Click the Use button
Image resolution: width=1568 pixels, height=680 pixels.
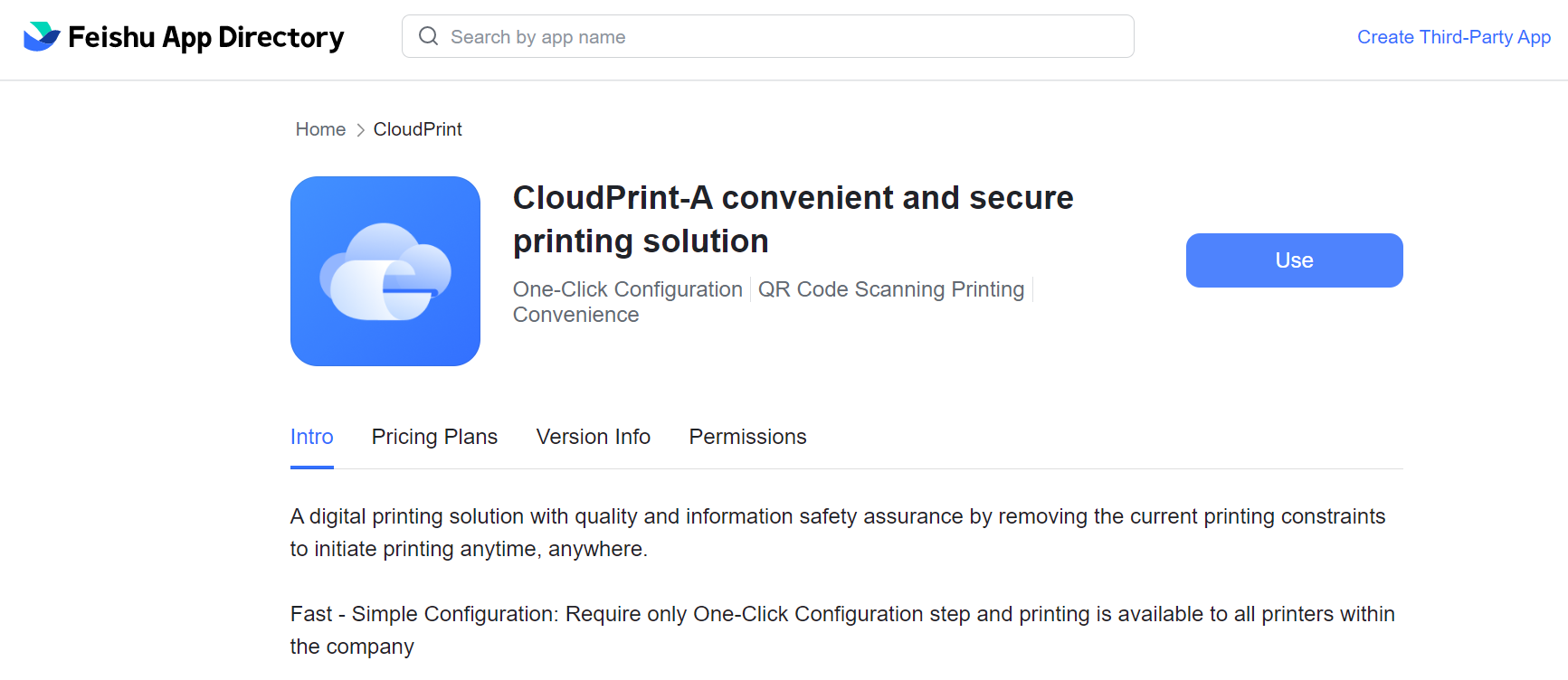click(1294, 260)
